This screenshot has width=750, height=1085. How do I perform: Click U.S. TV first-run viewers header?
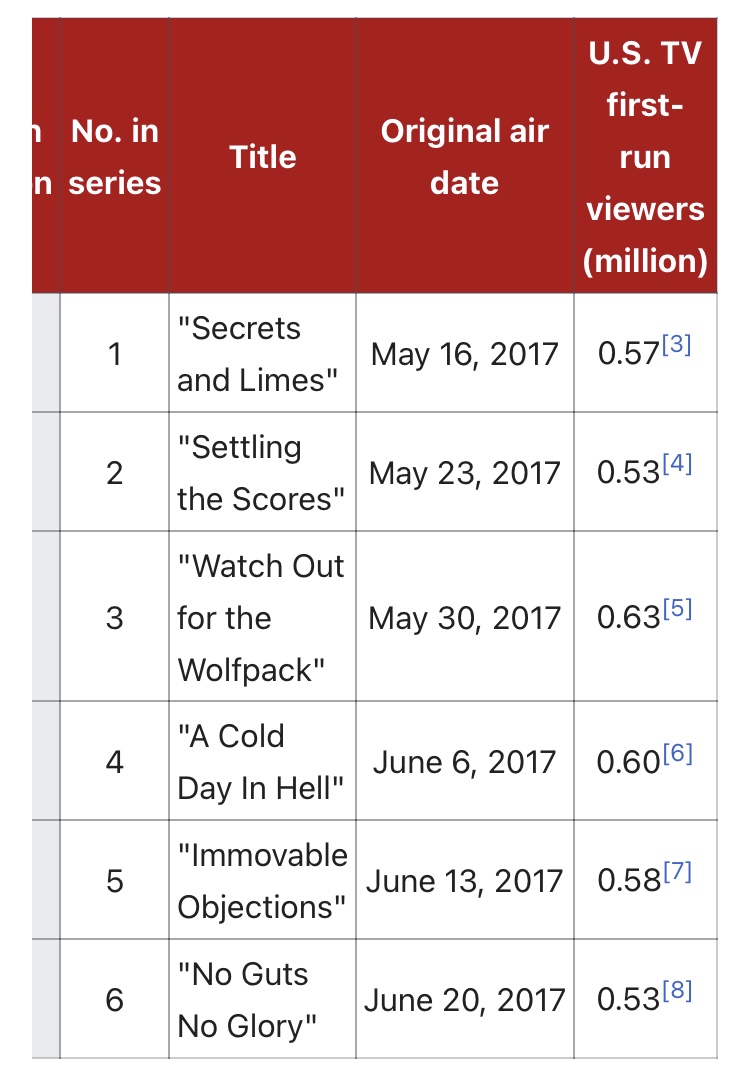(x=646, y=156)
